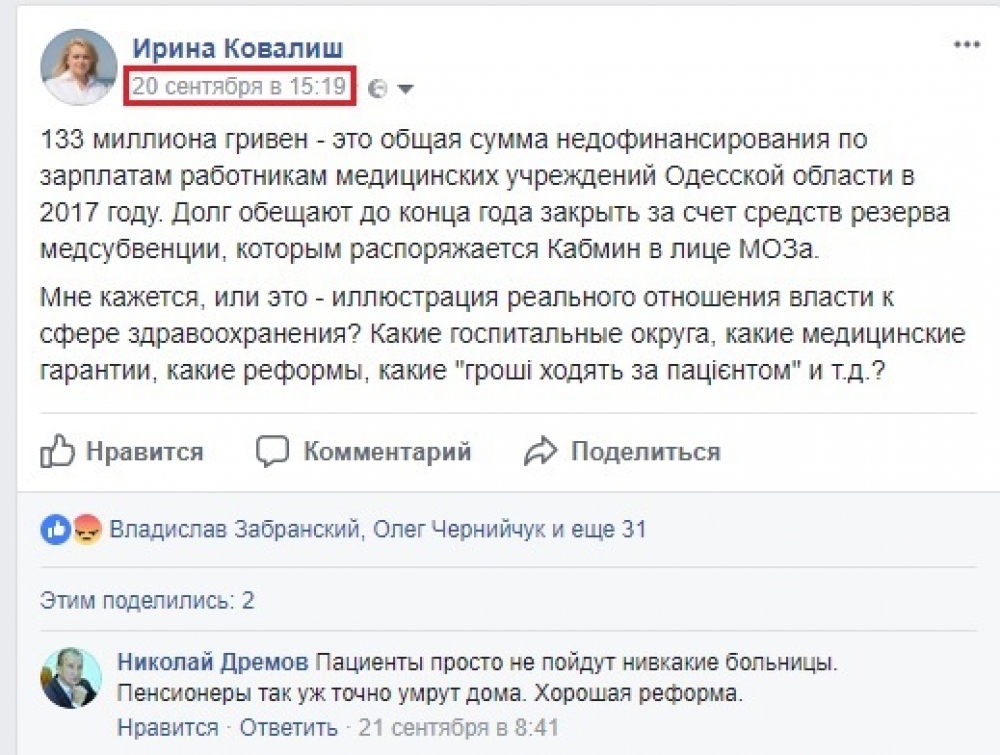Open the Ирина Ковалиш profile name link
This screenshot has height=755, width=1000.
point(239,49)
